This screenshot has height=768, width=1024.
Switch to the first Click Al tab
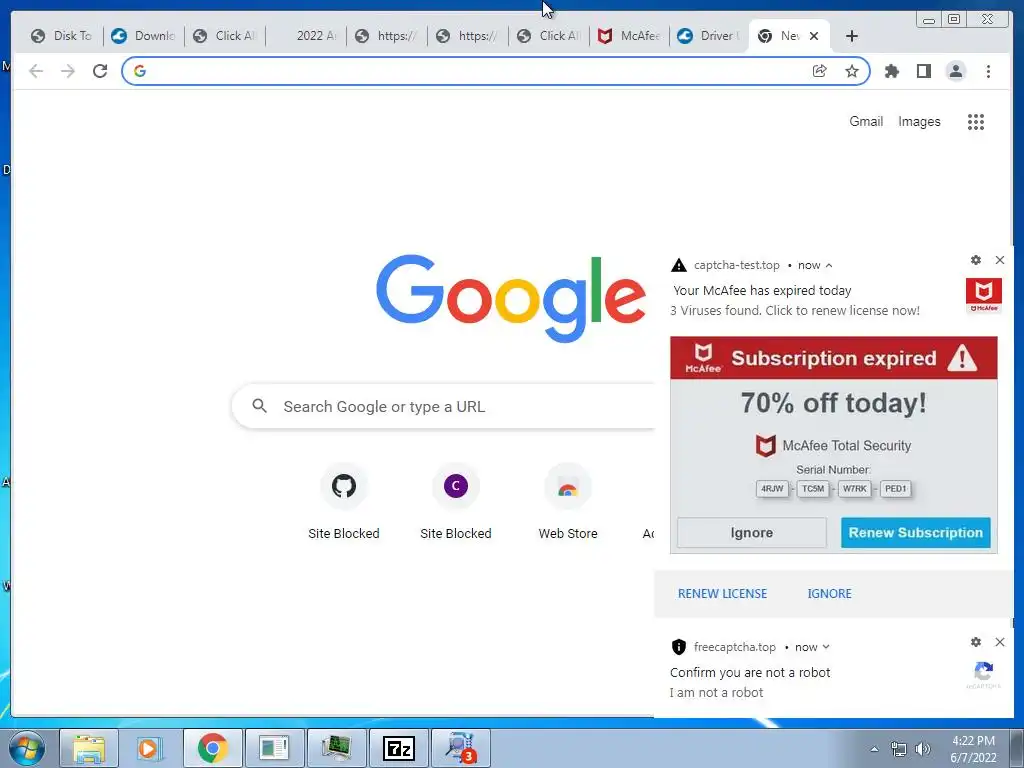pyautogui.click(x=225, y=36)
